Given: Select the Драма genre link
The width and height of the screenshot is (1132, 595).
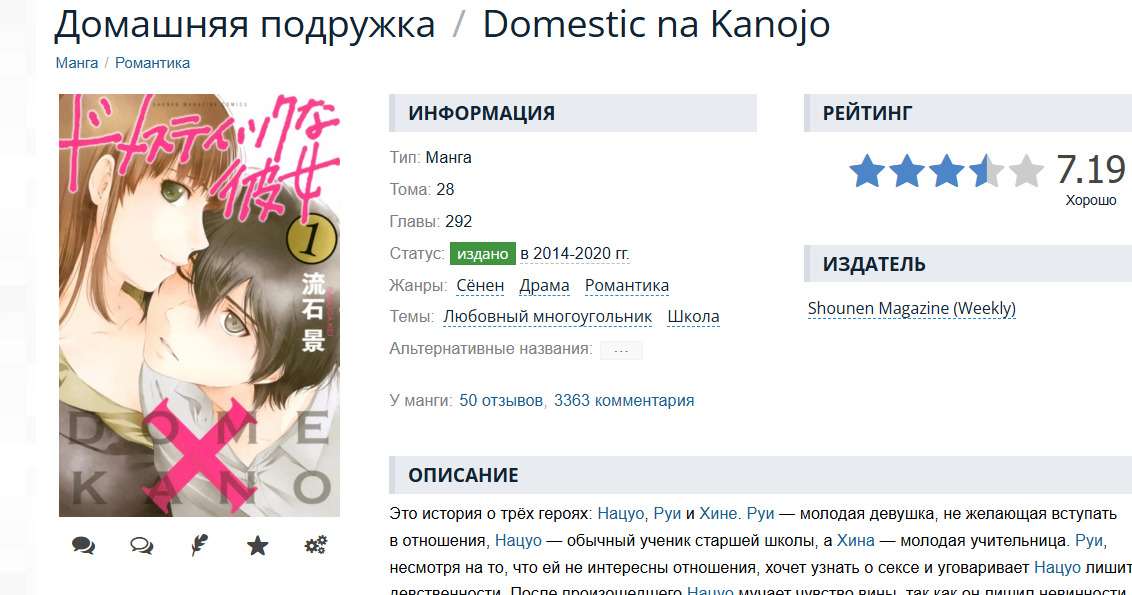Looking at the screenshot, I should pyautogui.click(x=544, y=285).
